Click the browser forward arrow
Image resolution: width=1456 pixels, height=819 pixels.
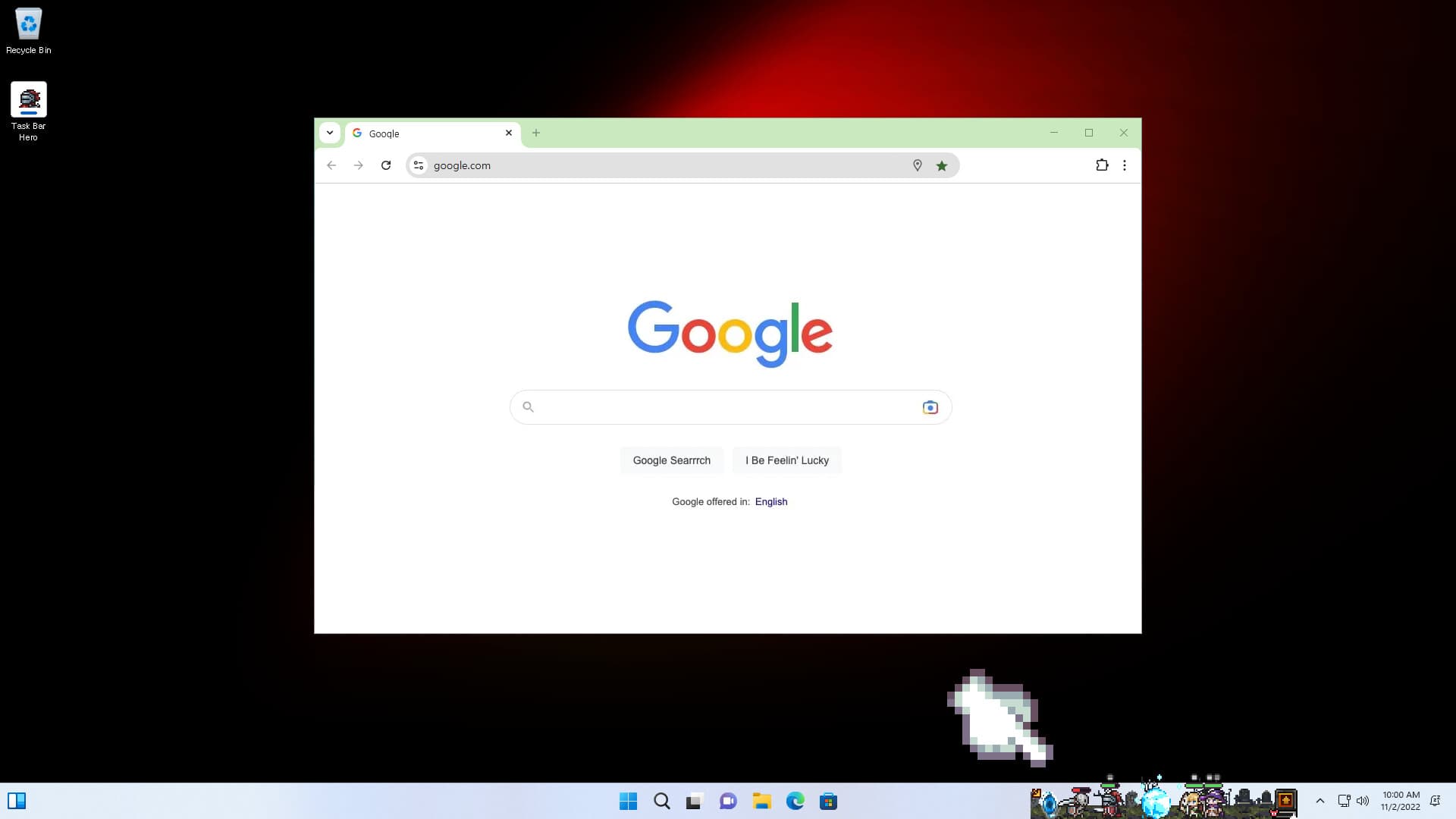coord(359,165)
